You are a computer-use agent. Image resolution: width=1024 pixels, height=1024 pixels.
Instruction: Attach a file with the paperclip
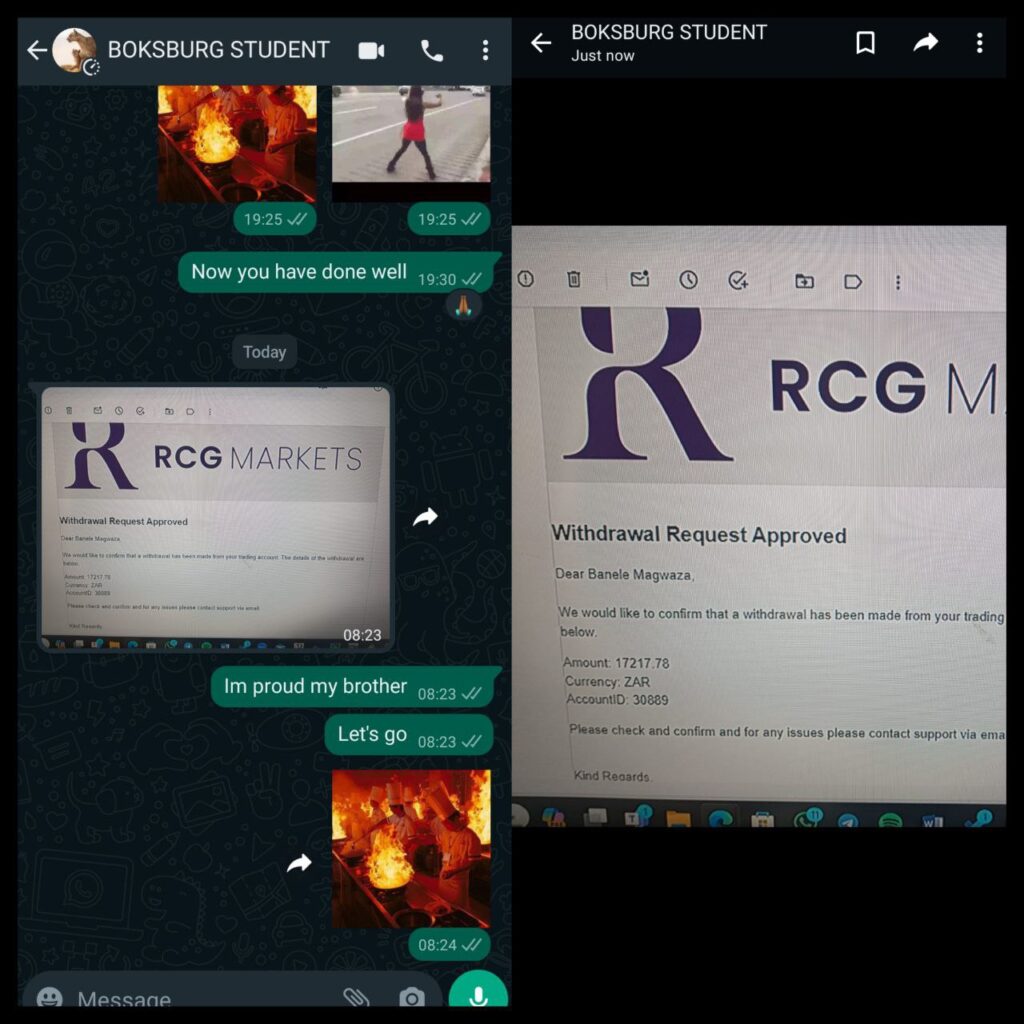(357, 997)
